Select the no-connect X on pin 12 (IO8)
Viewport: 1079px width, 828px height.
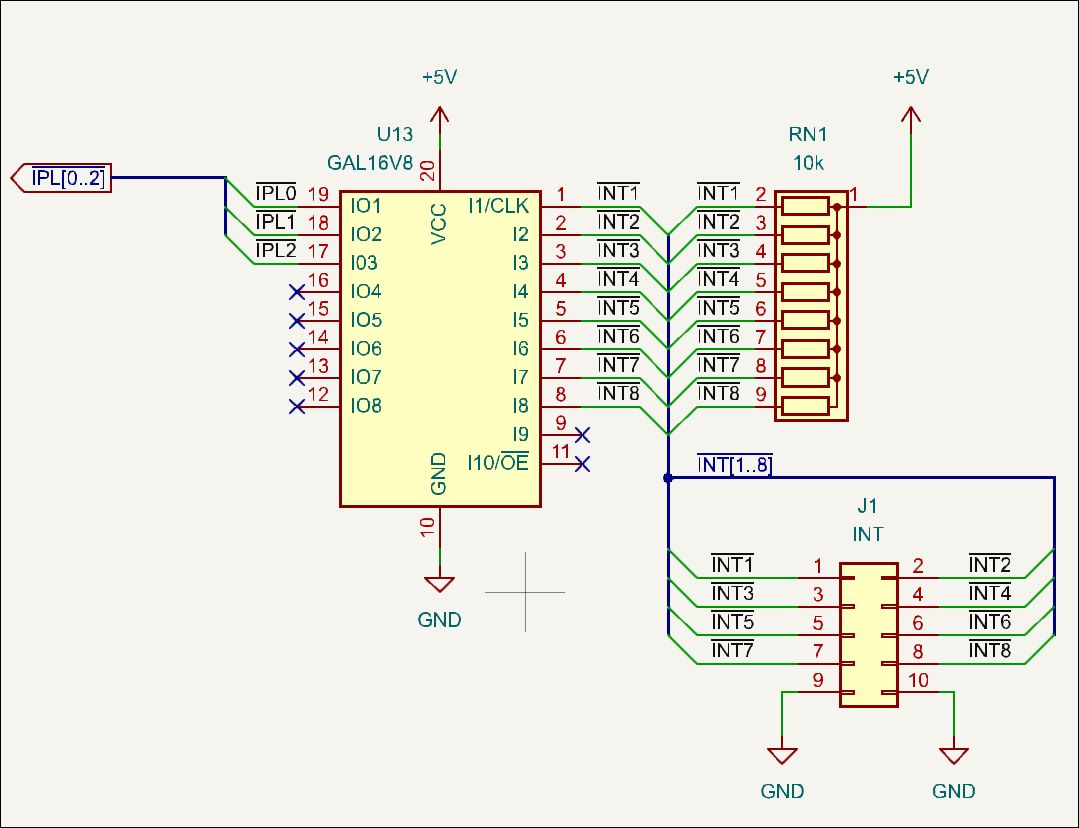click(297, 407)
